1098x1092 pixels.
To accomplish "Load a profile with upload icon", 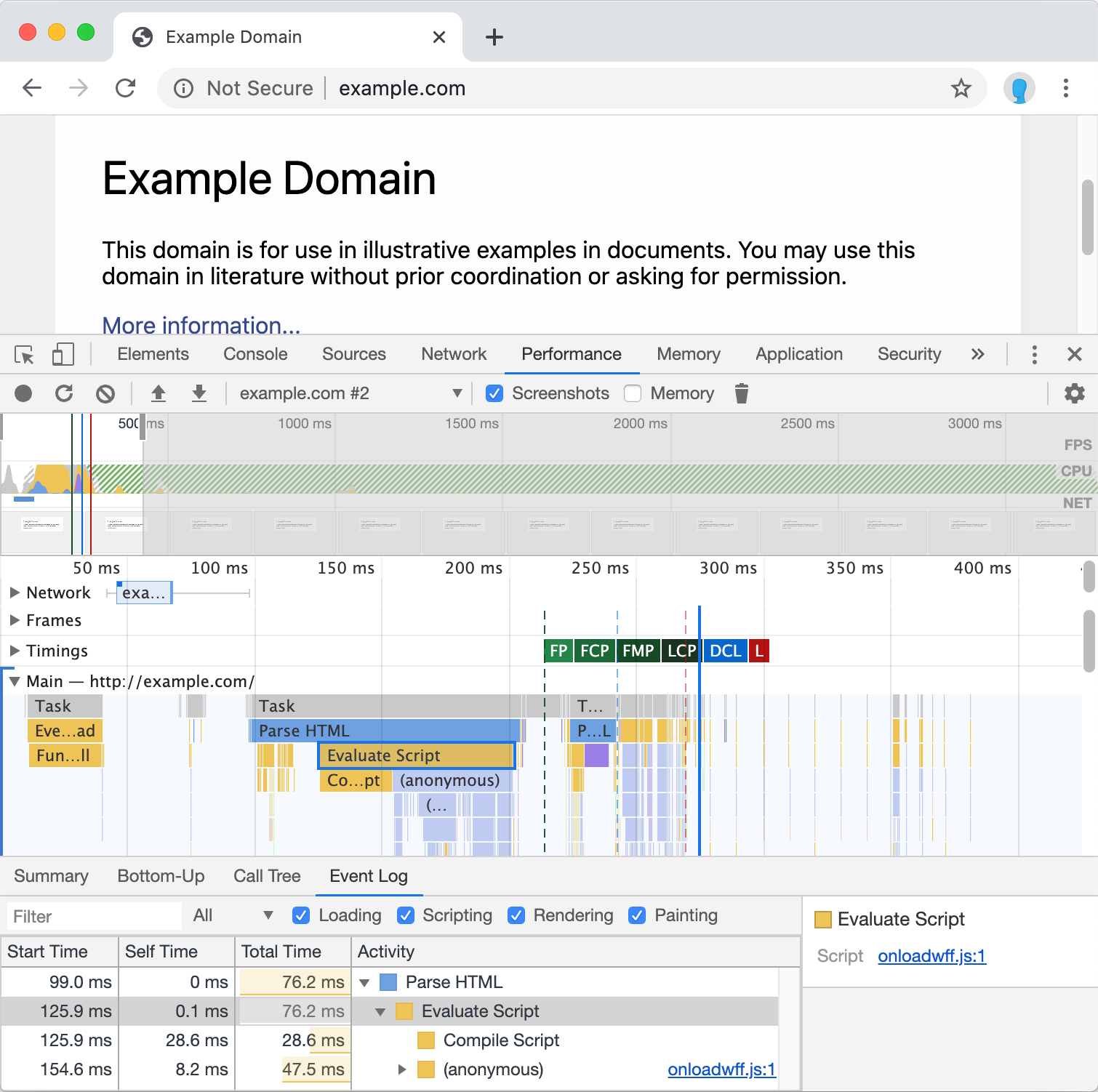I will tap(158, 393).
